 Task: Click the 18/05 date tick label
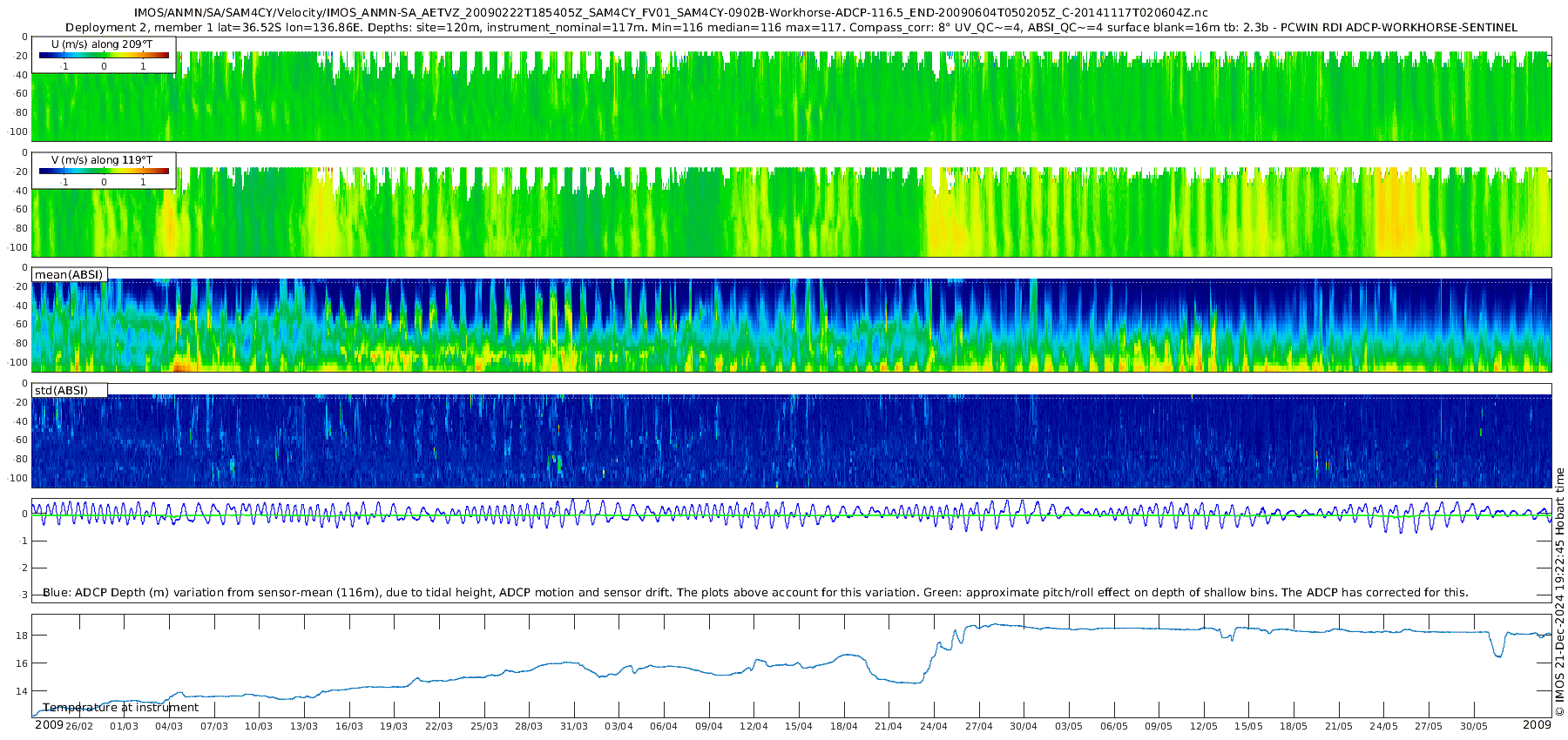point(1294,726)
